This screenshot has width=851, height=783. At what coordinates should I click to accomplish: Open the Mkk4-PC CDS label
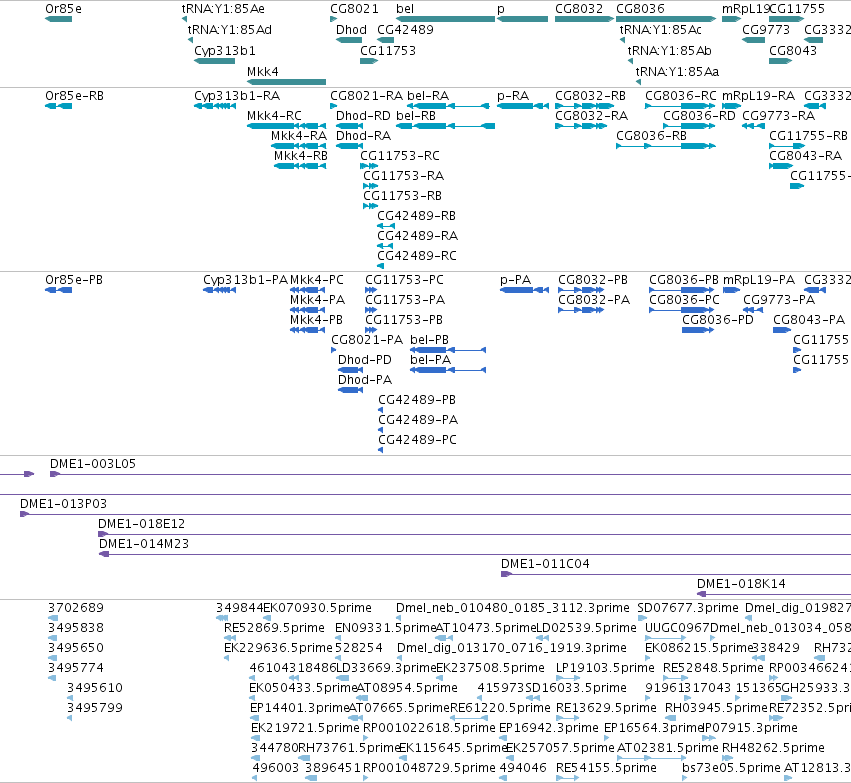coord(316,280)
